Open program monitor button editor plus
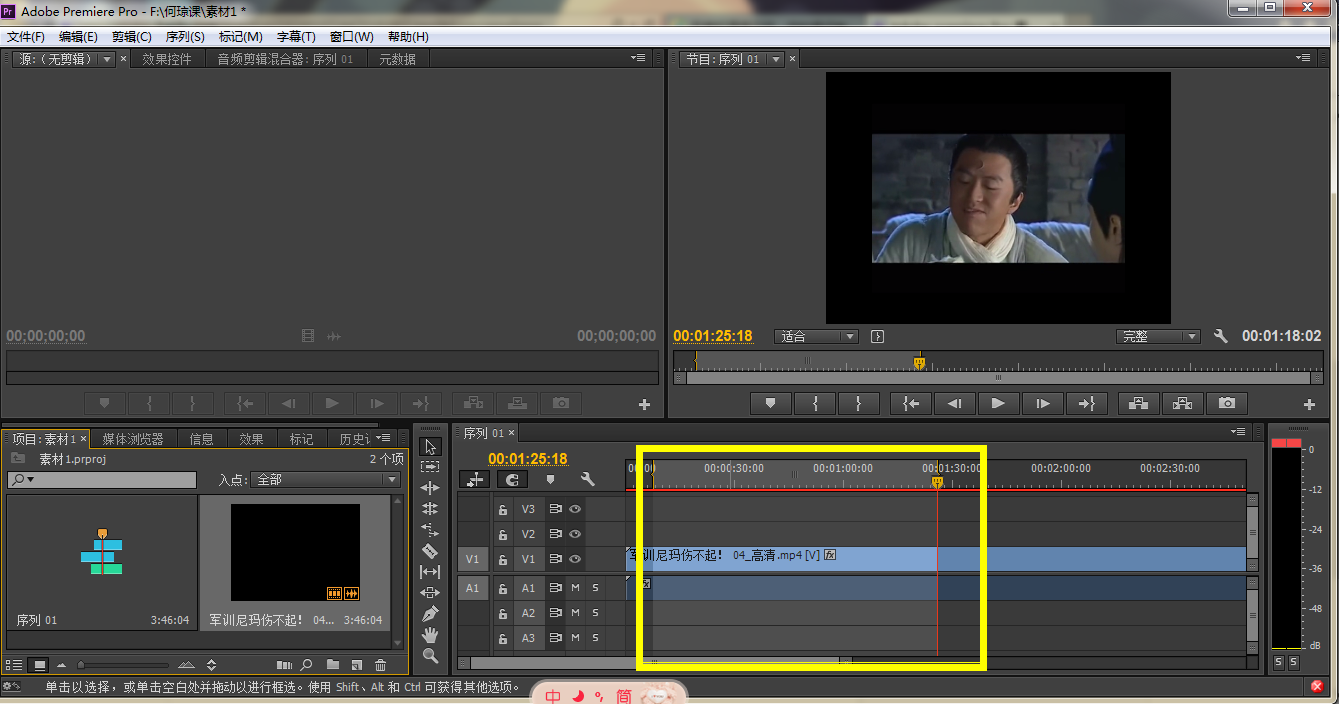Image resolution: width=1339 pixels, height=704 pixels. (1309, 405)
